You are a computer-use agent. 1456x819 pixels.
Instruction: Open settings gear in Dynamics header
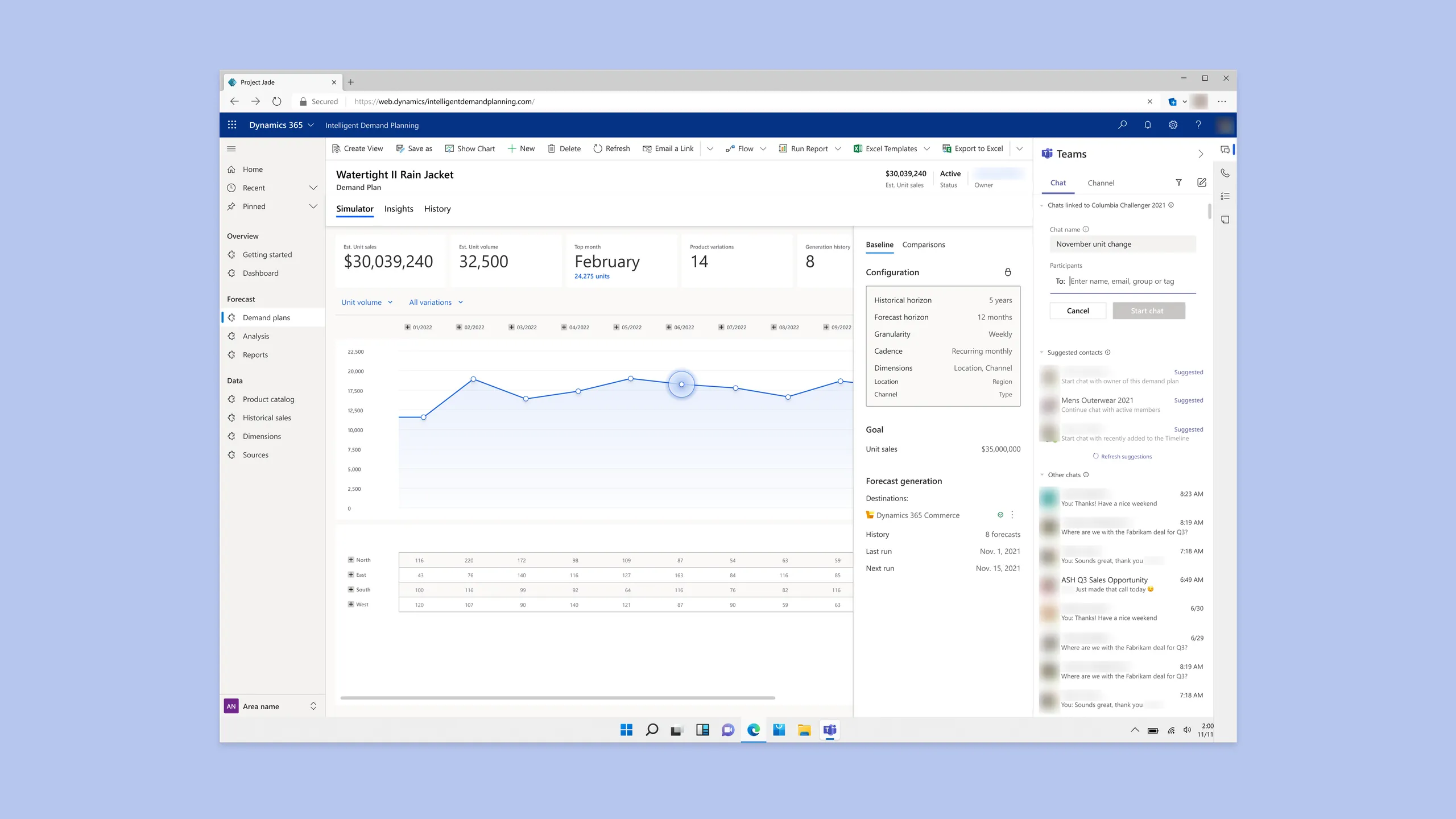(x=1173, y=125)
